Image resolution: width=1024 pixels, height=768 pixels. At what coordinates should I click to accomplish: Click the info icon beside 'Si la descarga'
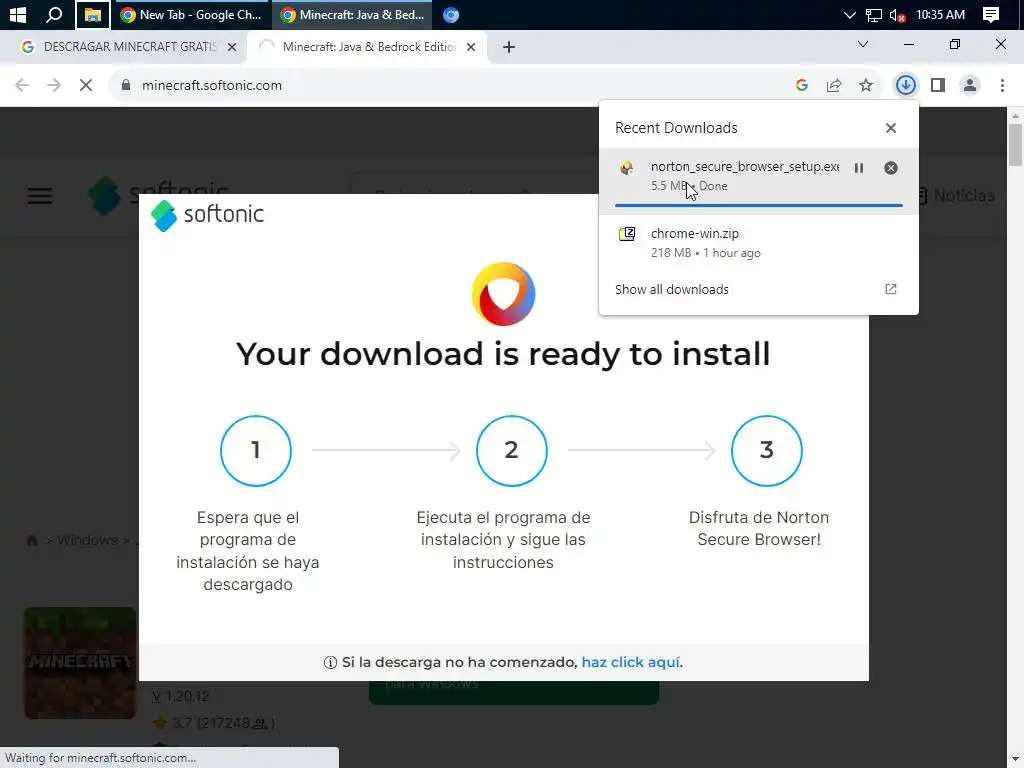pos(330,663)
